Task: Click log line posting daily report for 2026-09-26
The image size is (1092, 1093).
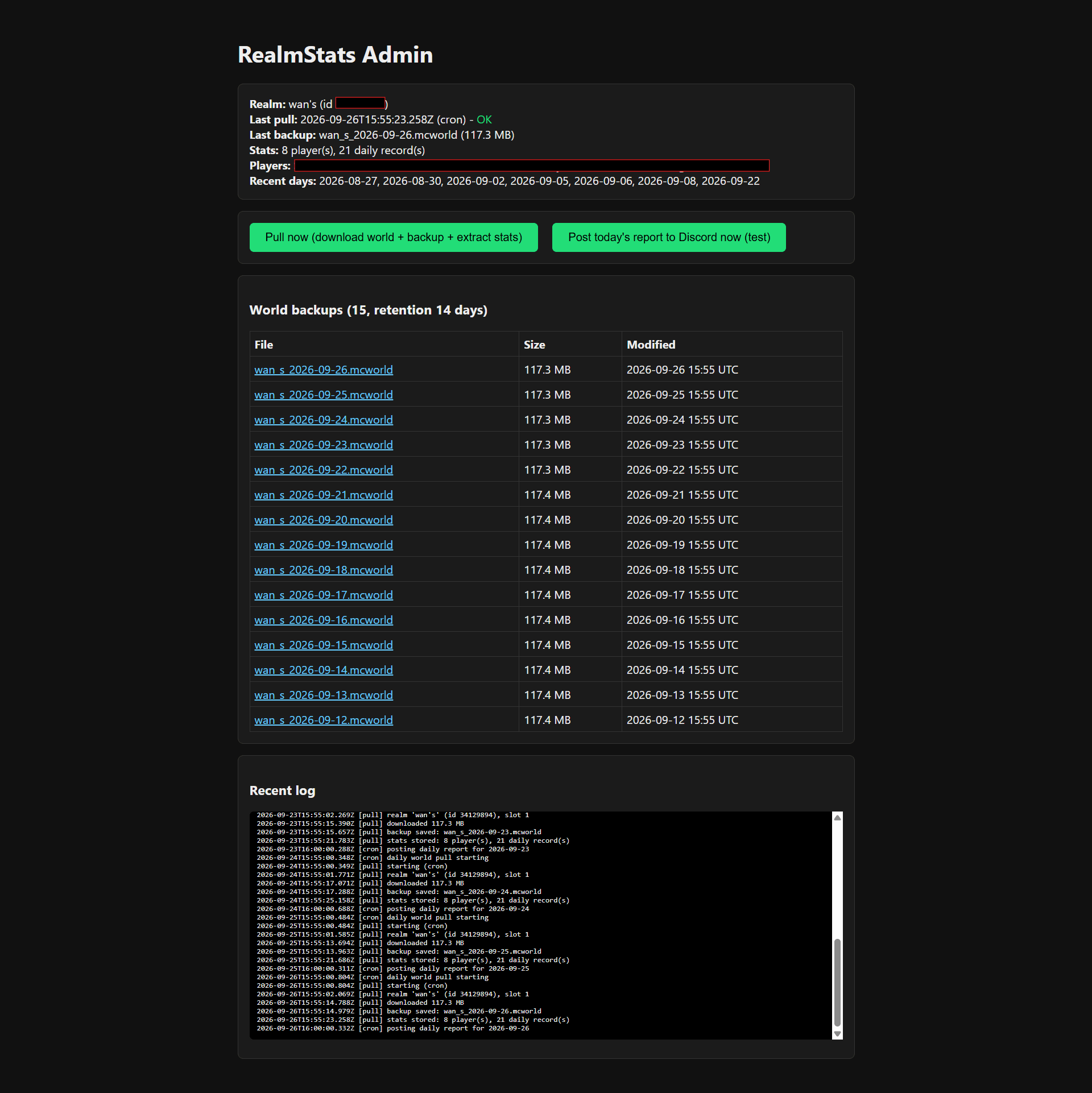Action: 393,1028
